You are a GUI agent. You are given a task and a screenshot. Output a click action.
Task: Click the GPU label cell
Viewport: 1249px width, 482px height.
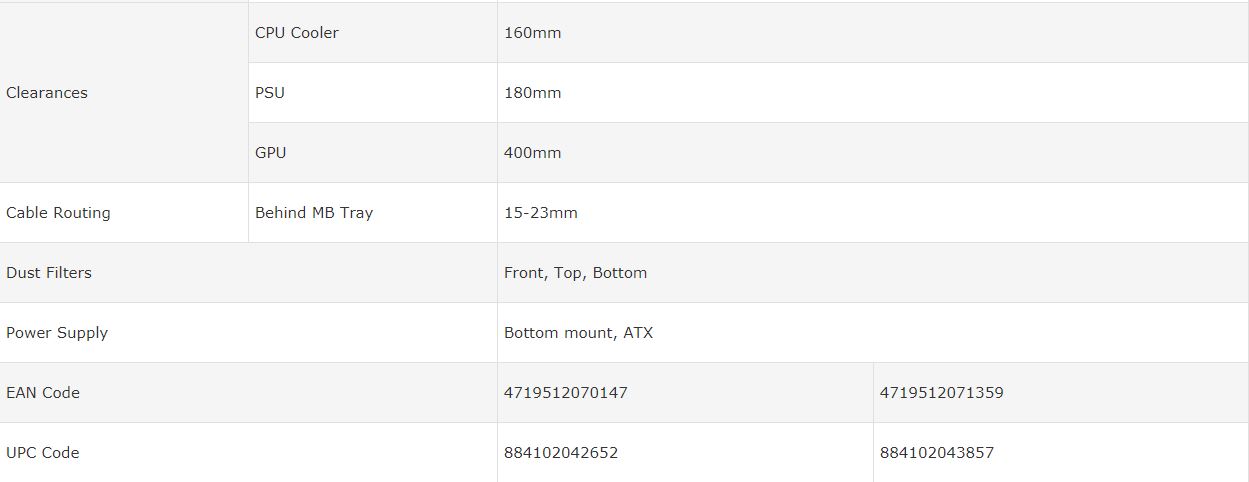click(271, 153)
